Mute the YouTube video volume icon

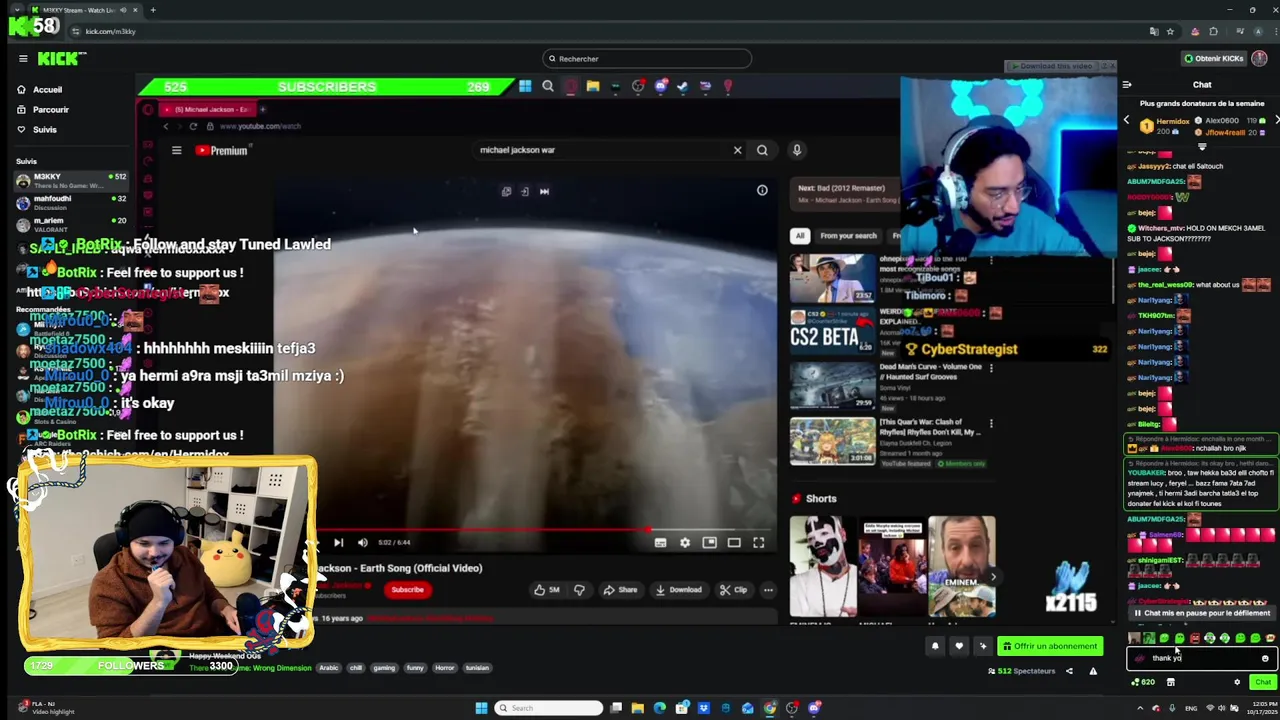(362, 542)
